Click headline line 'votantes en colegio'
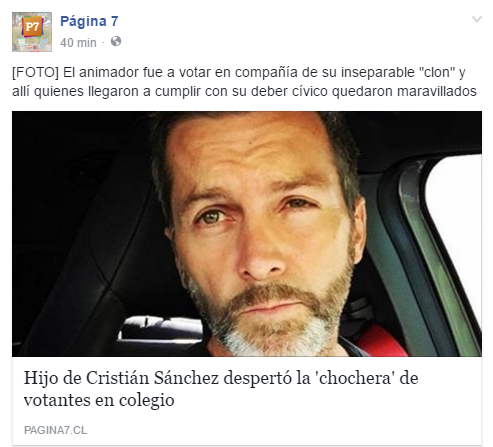This screenshot has height=447, width=493. [x=99, y=400]
